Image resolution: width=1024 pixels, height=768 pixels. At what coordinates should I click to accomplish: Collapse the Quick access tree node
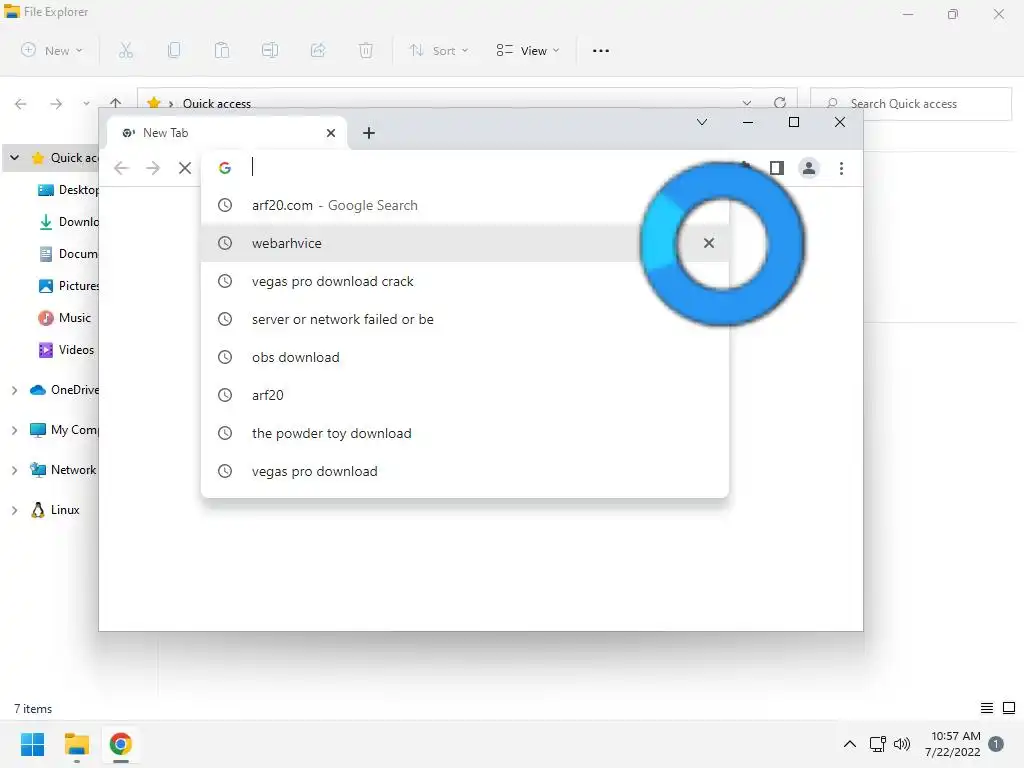pyautogui.click(x=14, y=157)
